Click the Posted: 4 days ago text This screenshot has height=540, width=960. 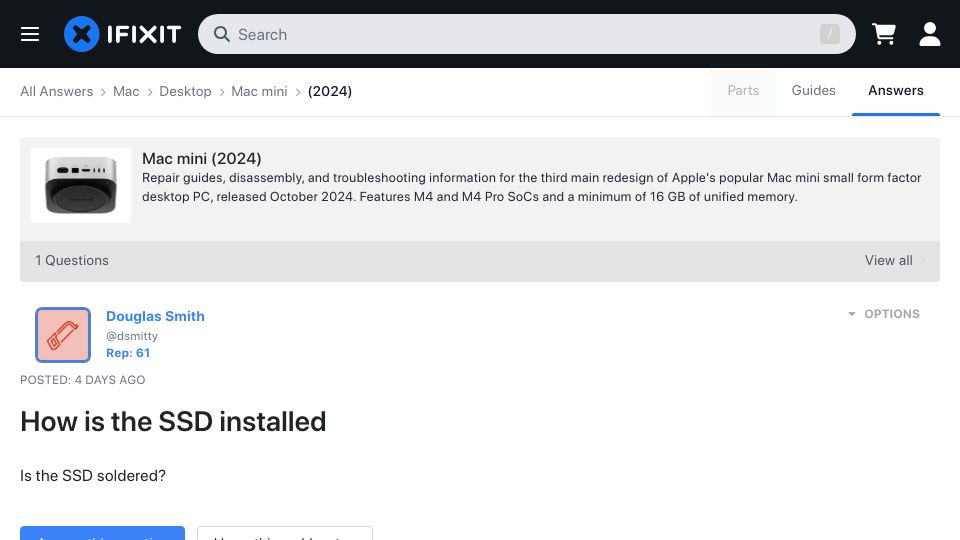pyautogui.click(x=83, y=380)
